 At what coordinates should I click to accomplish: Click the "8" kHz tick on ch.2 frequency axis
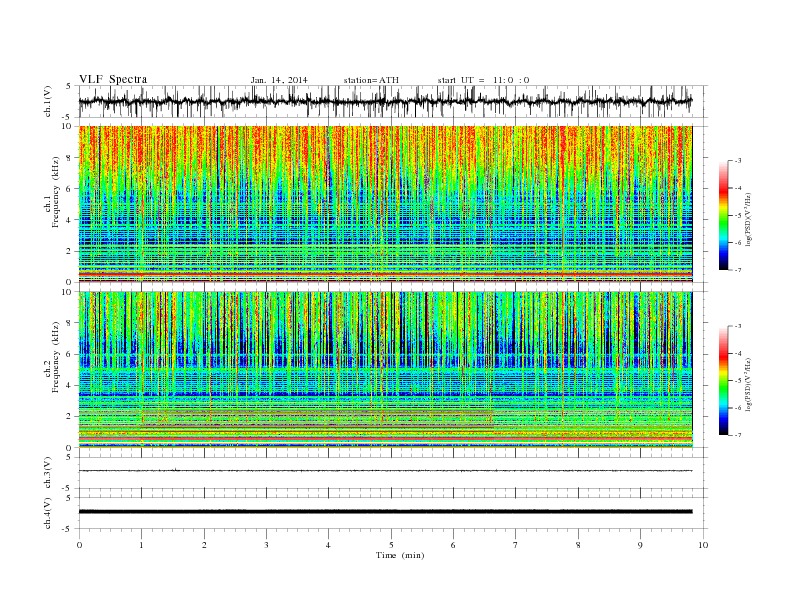point(69,323)
